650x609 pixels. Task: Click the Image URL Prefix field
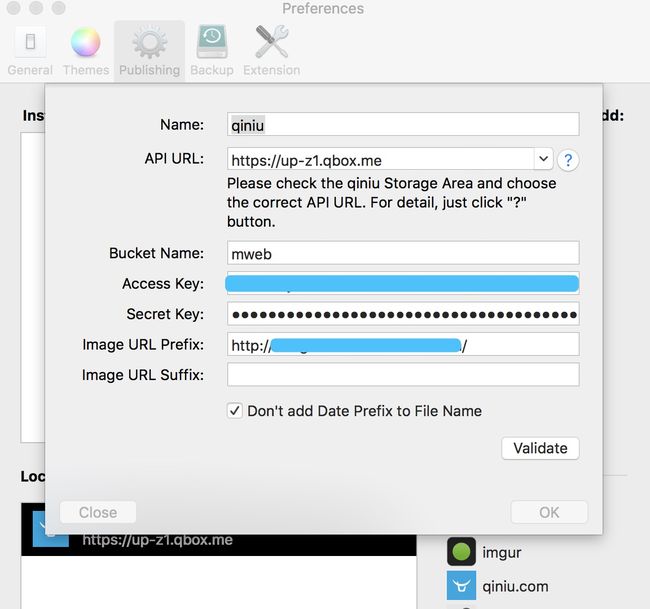tap(403, 345)
